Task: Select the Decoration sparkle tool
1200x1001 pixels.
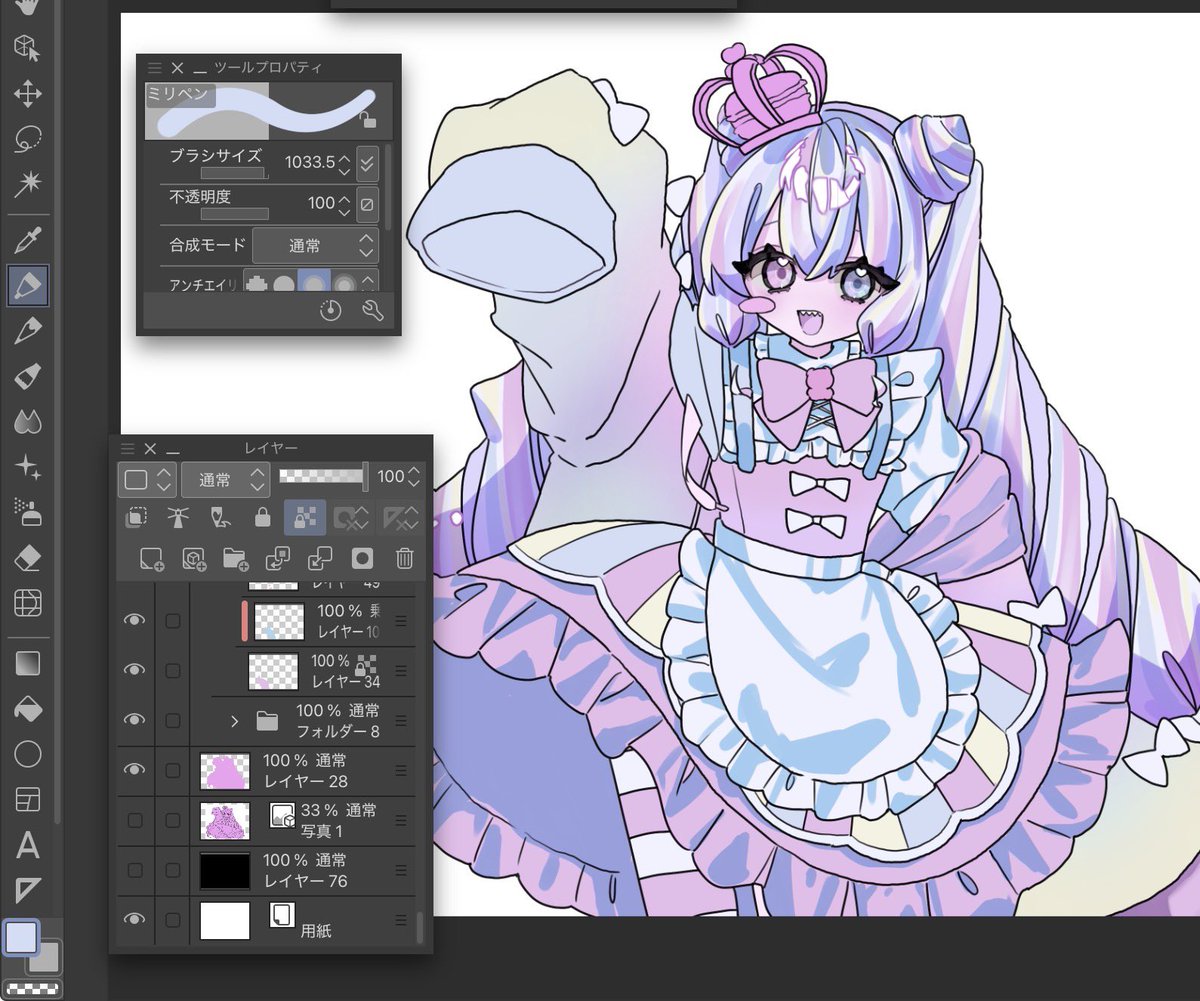Action: [27, 467]
